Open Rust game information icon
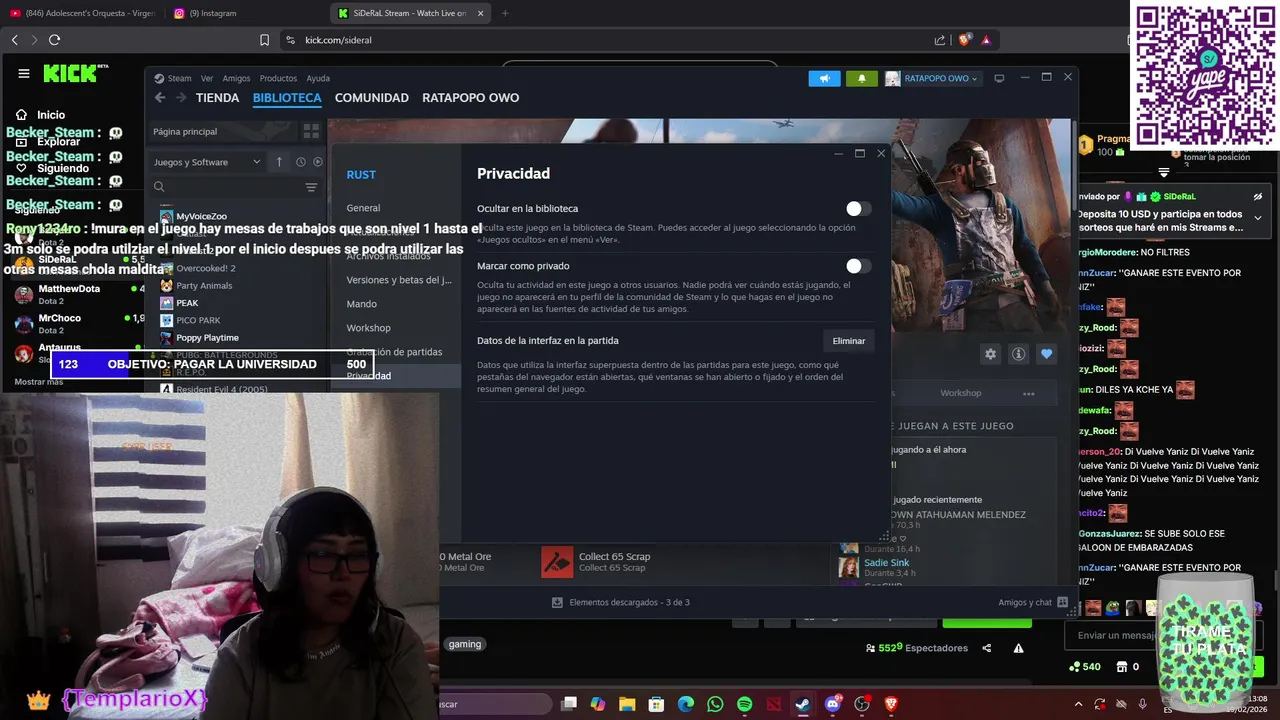This screenshot has width=1280, height=720. coord(1018,354)
